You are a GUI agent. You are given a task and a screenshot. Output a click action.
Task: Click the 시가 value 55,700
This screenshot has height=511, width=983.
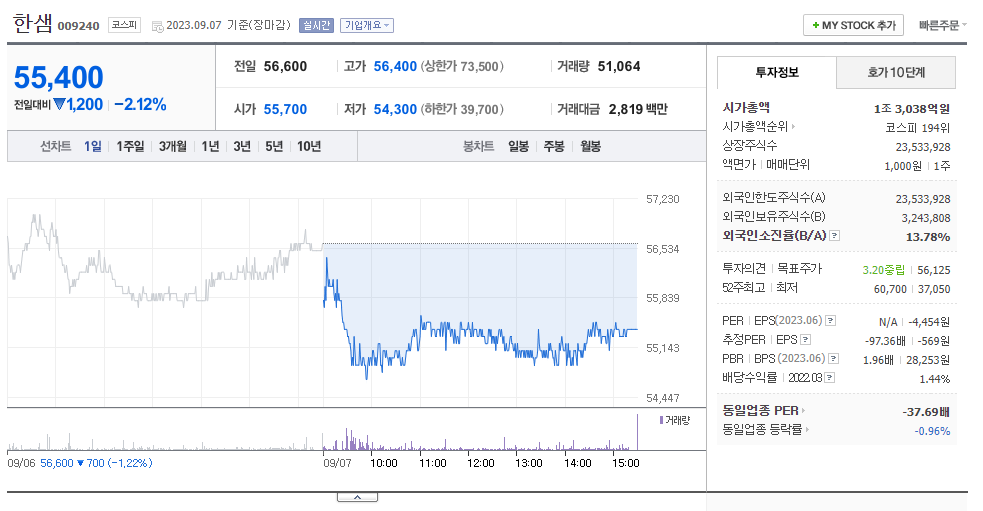pos(285,109)
